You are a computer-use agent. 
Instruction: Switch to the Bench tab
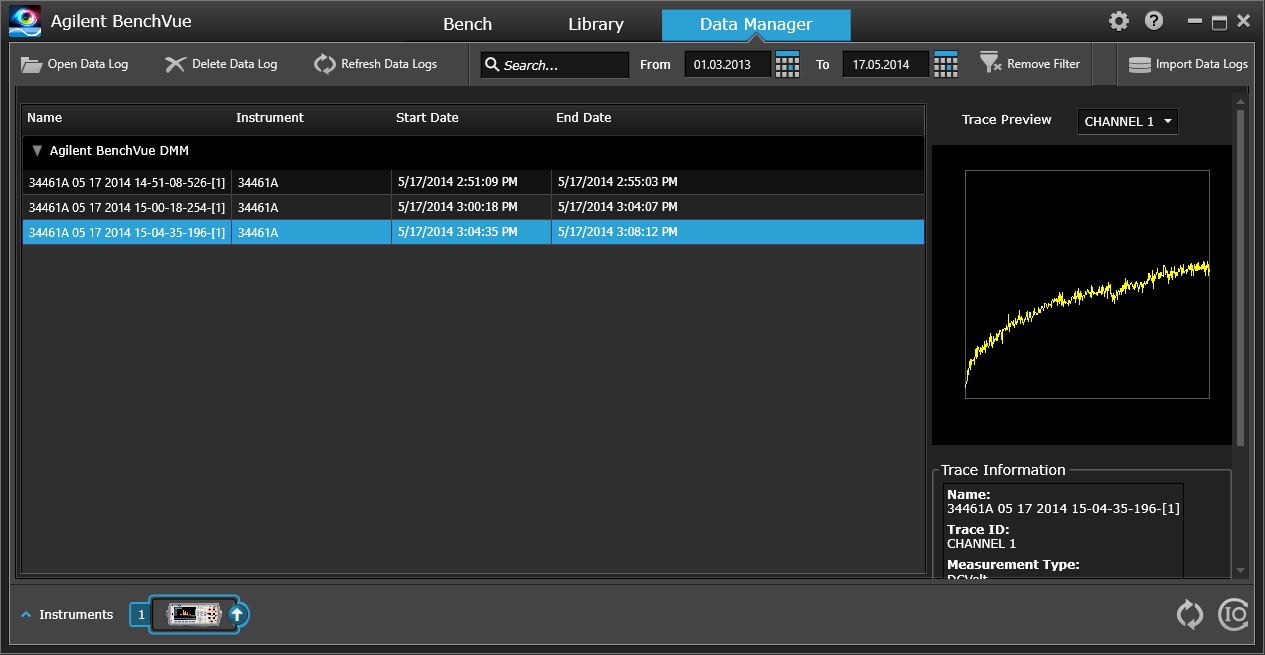[468, 25]
